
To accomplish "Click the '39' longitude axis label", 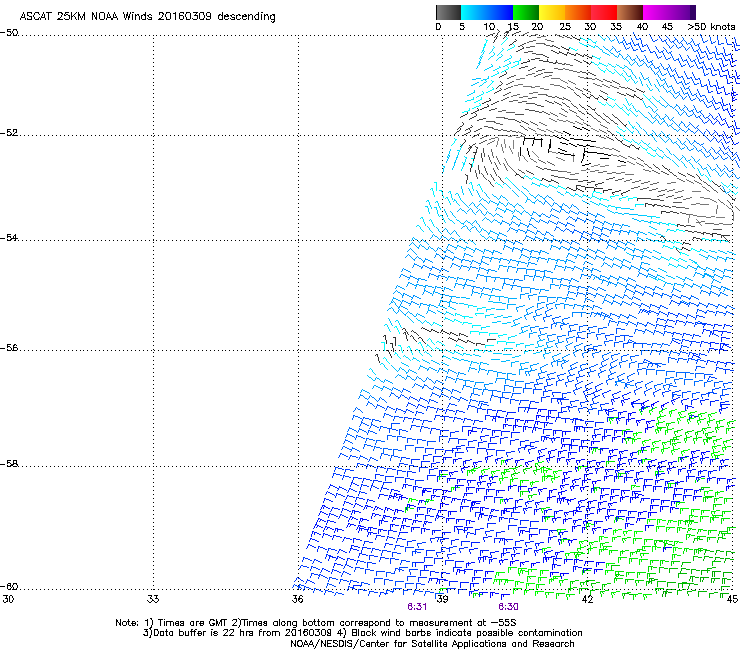I will pos(442,599).
